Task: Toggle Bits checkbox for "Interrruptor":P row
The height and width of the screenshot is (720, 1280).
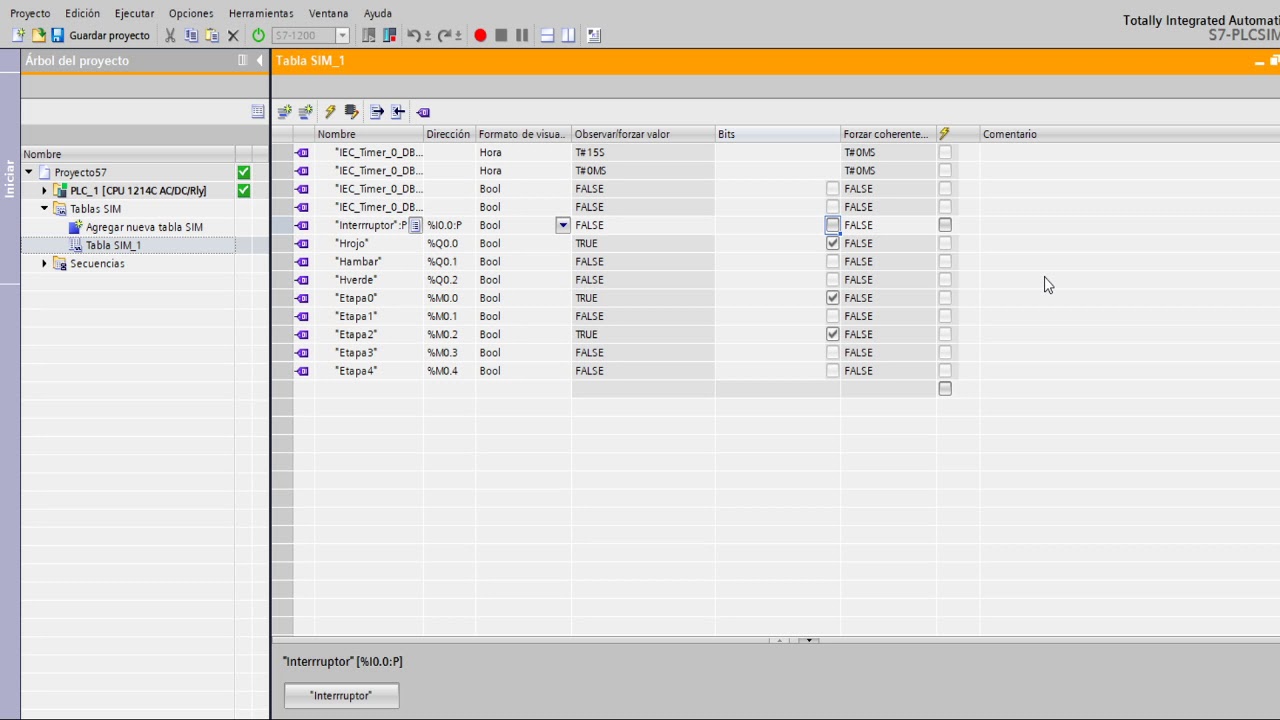Action: [833, 225]
